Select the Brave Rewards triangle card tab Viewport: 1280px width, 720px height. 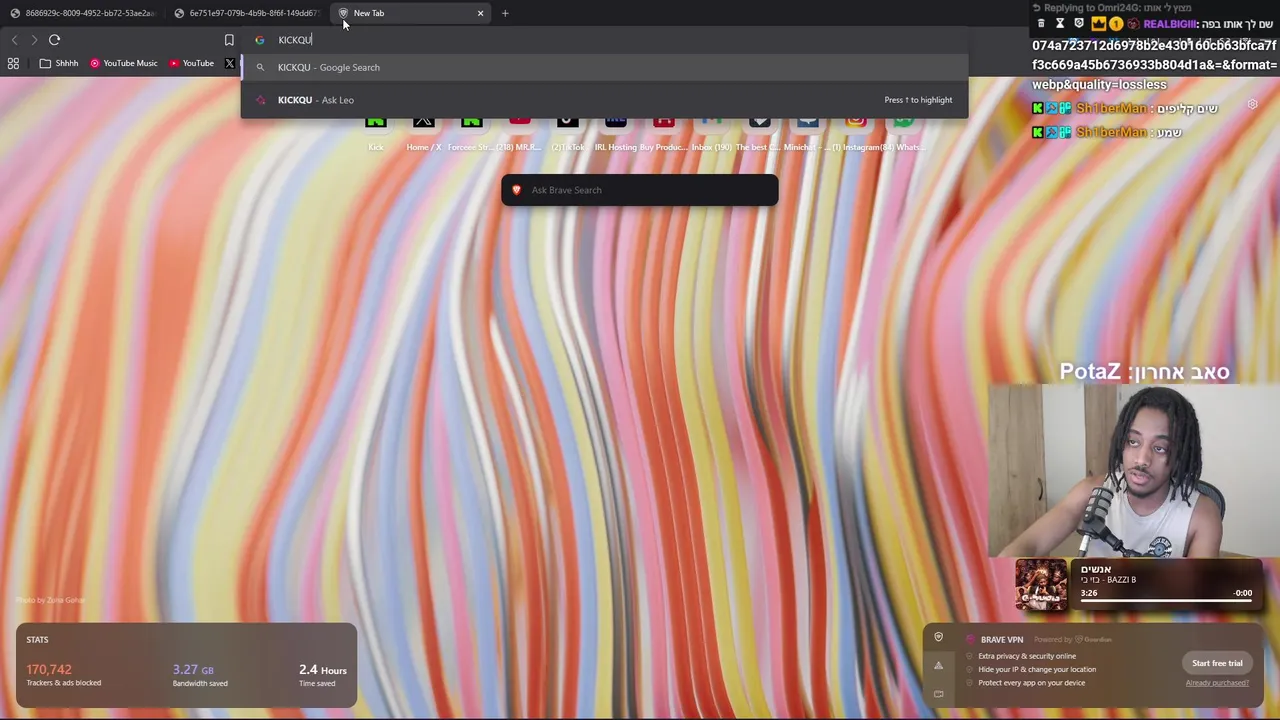(938, 665)
